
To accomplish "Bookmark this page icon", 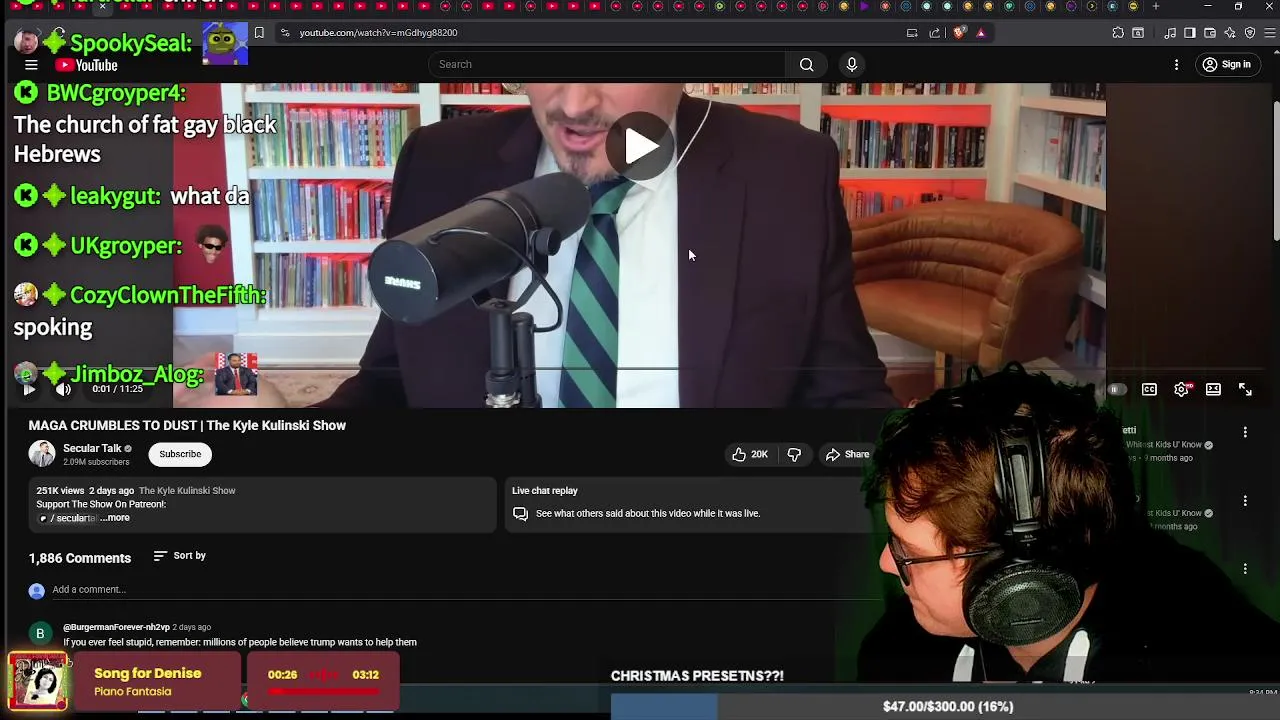I will coord(259,33).
